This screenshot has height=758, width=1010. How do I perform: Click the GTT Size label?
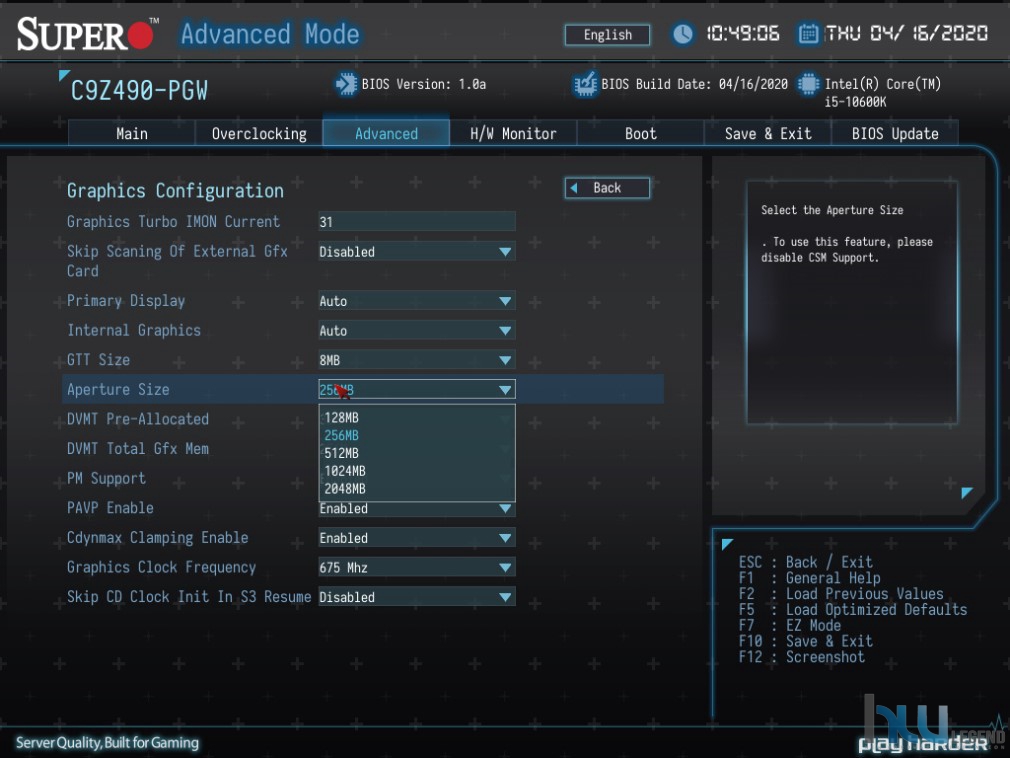pyautogui.click(x=99, y=360)
